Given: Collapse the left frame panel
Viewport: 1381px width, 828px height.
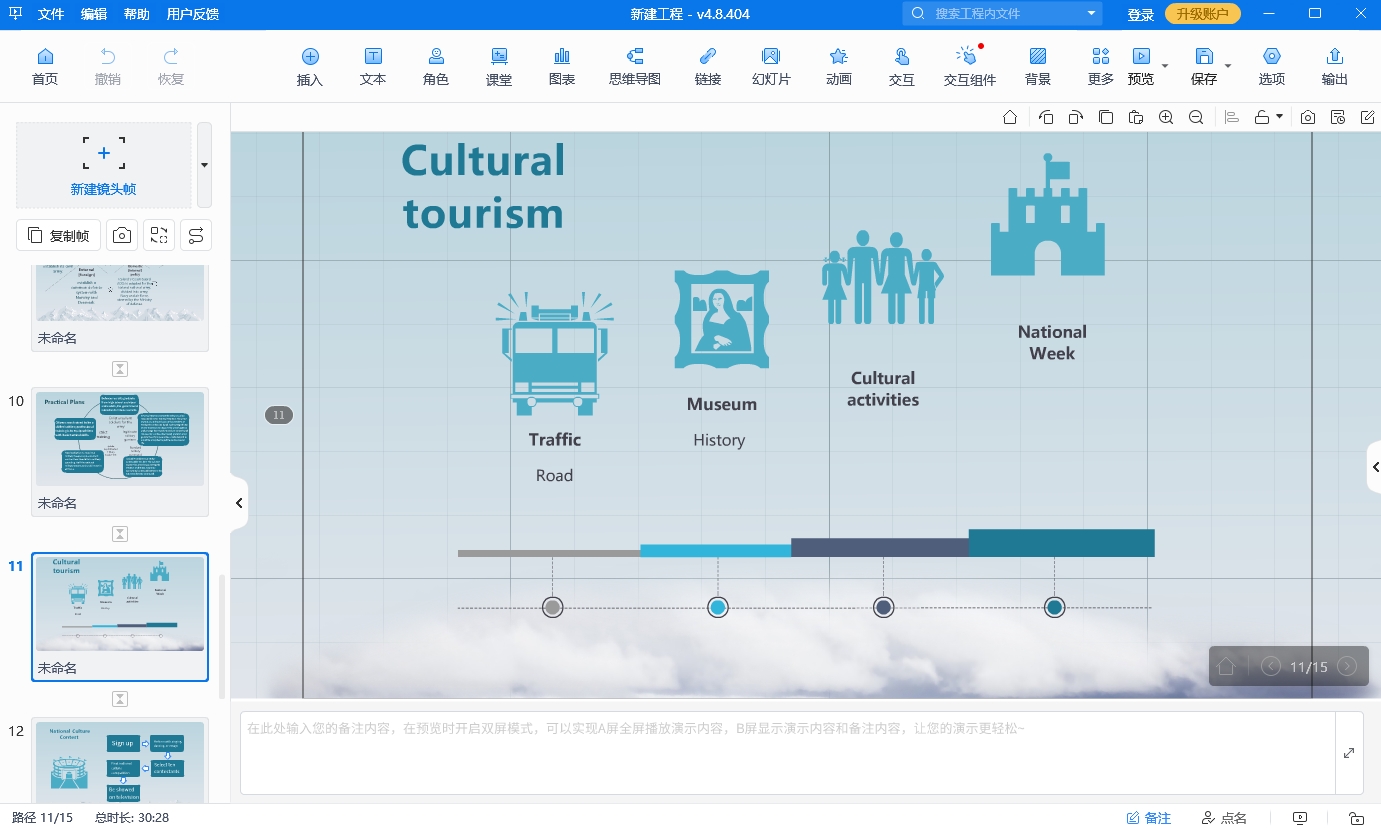Looking at the screenshot, I should tap(239, 503).
